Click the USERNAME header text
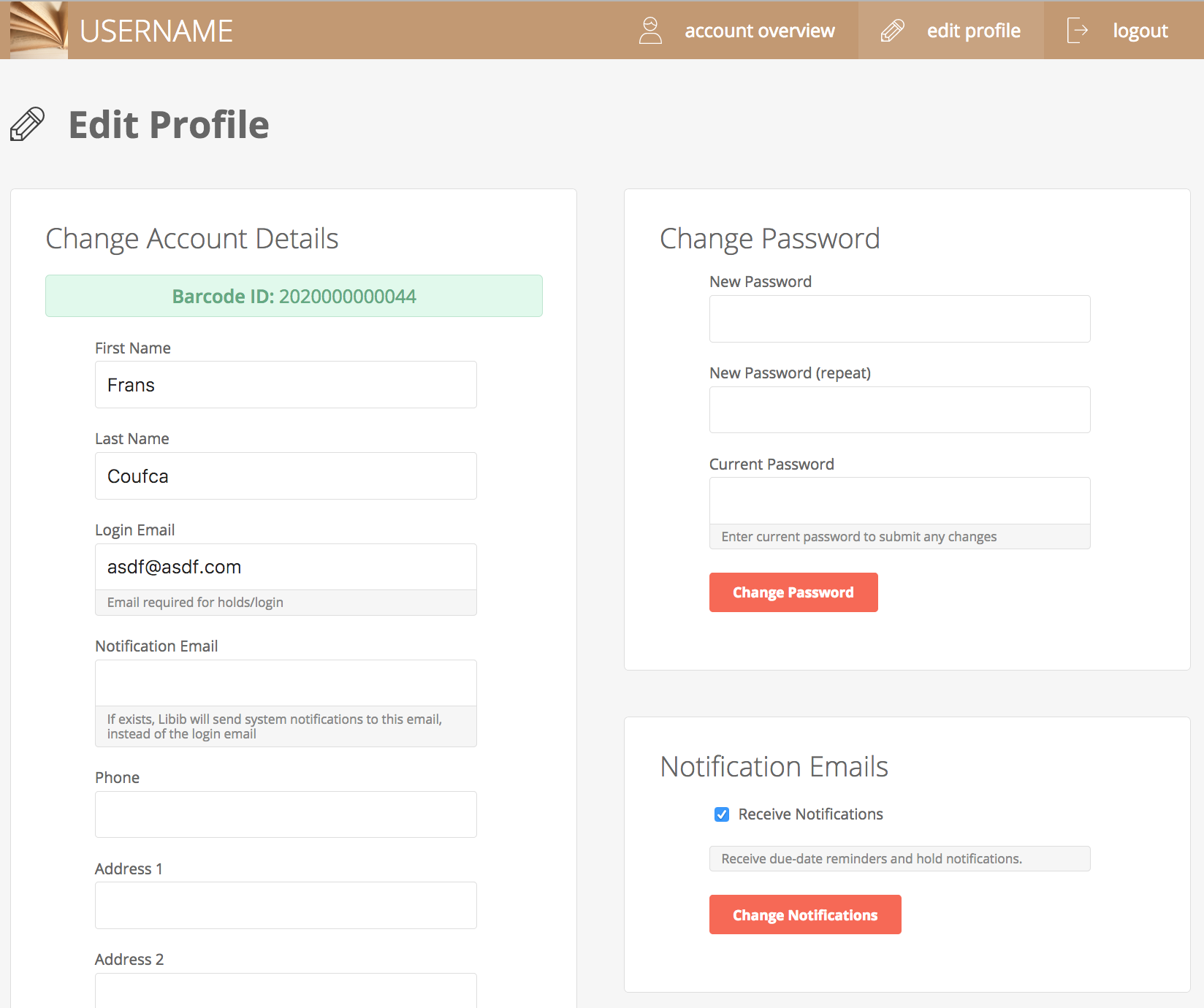The height and width of the screenshot is (1008, 1204). tap(156, 31)
